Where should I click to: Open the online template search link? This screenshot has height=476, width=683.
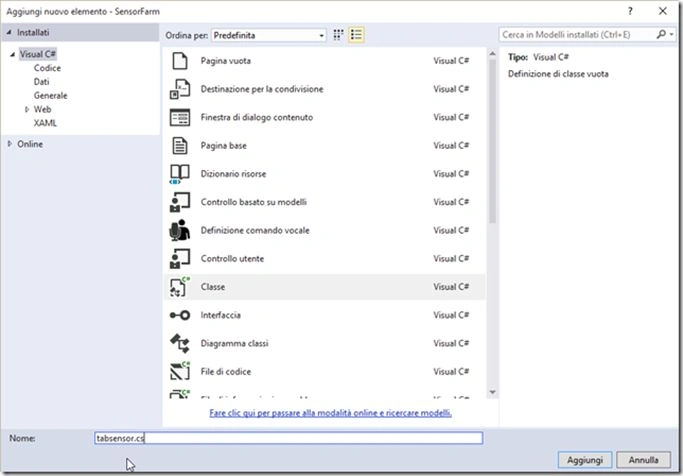pos(330,413)
